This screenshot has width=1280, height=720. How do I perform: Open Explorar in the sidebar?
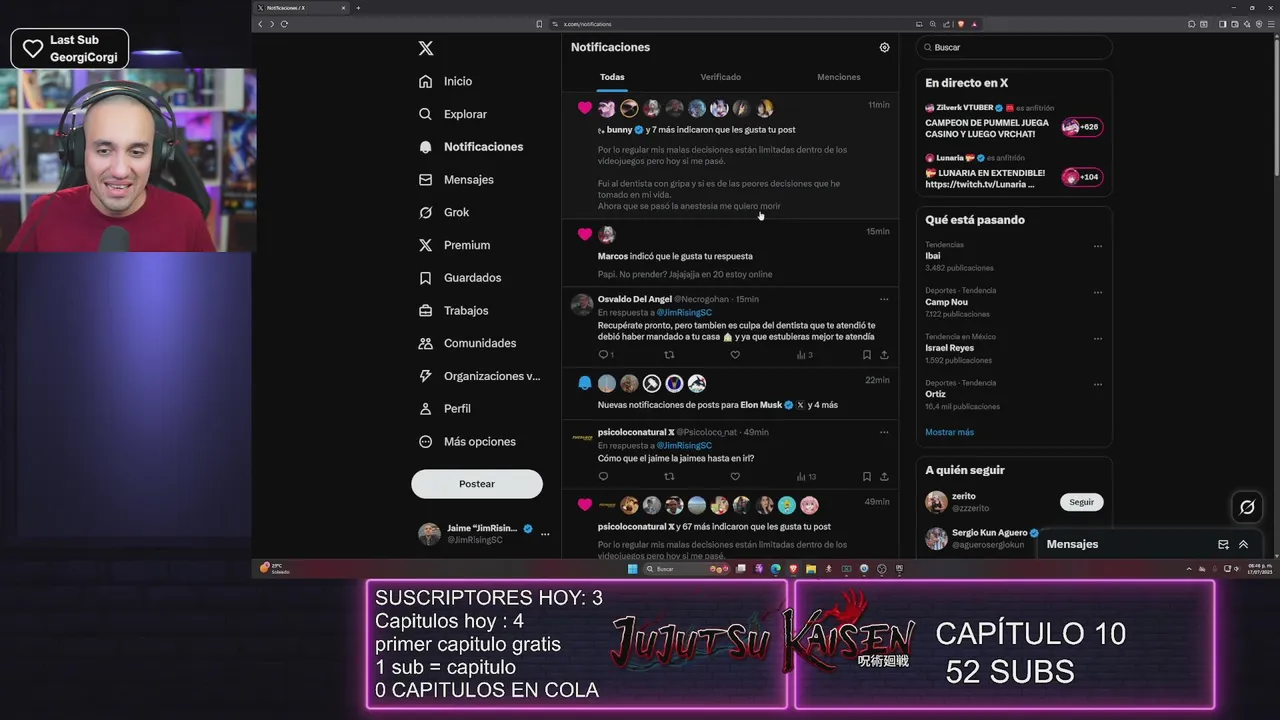(x=453, y=114)
